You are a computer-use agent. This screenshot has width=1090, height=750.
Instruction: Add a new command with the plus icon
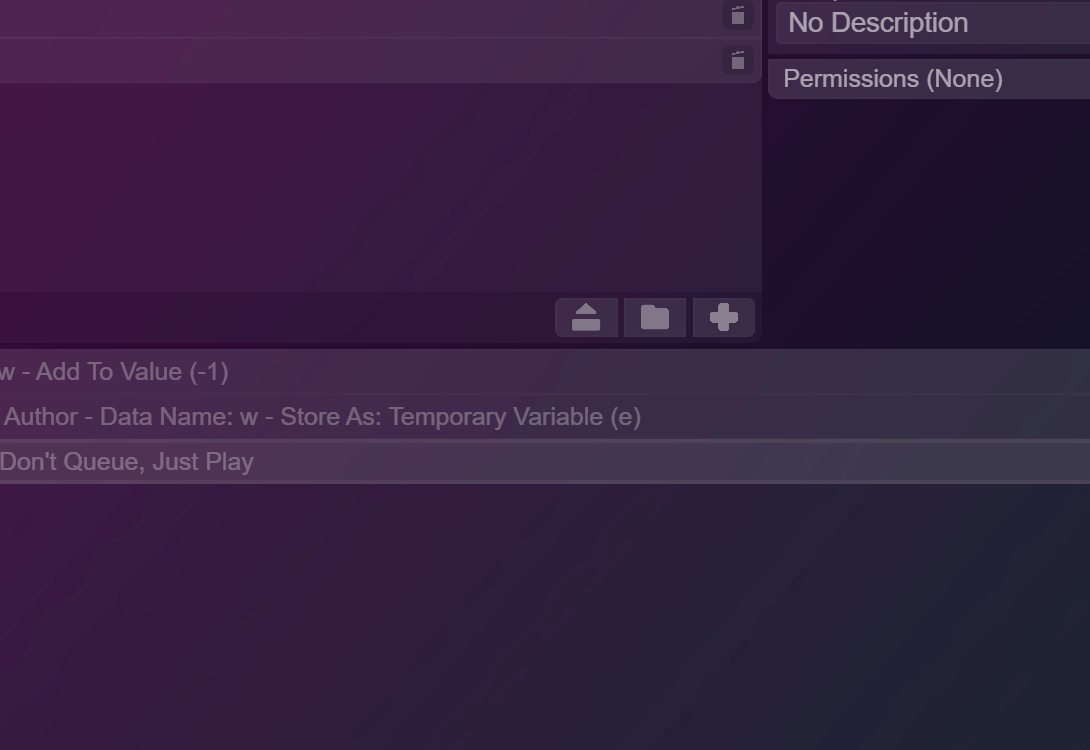(724, 318)
